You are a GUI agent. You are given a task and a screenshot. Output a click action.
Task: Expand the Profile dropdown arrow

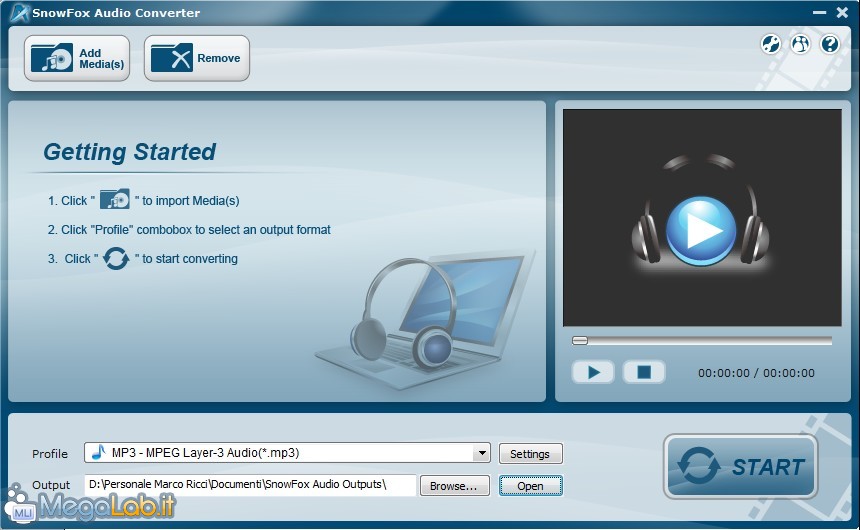[x=482, y=453]
